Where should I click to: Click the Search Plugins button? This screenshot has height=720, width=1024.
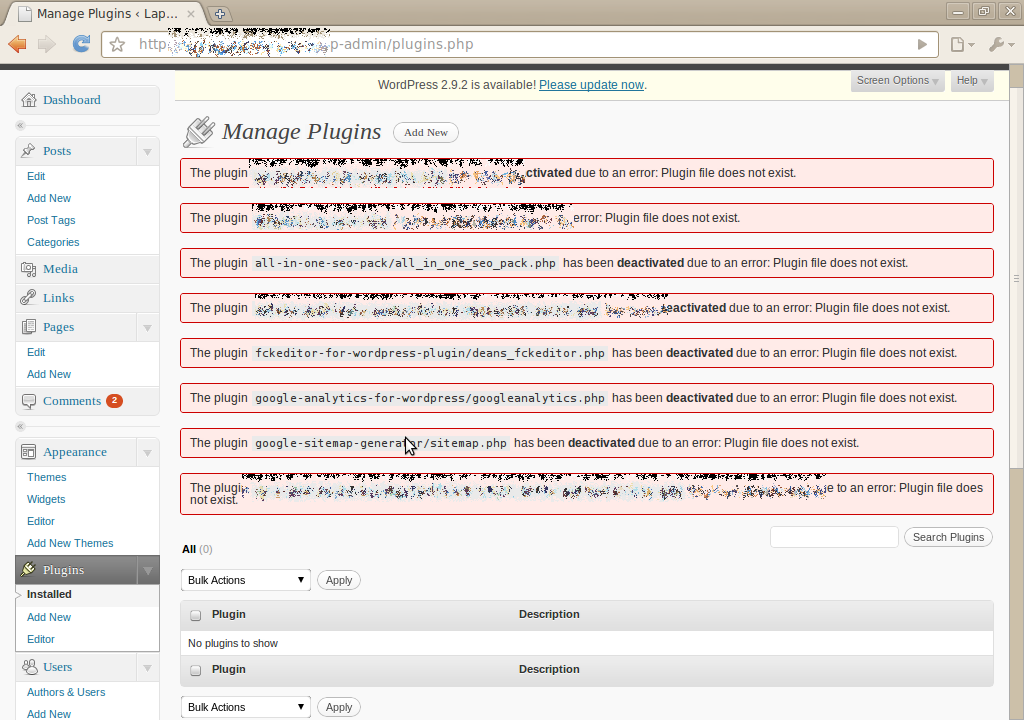tap(948, 537)
